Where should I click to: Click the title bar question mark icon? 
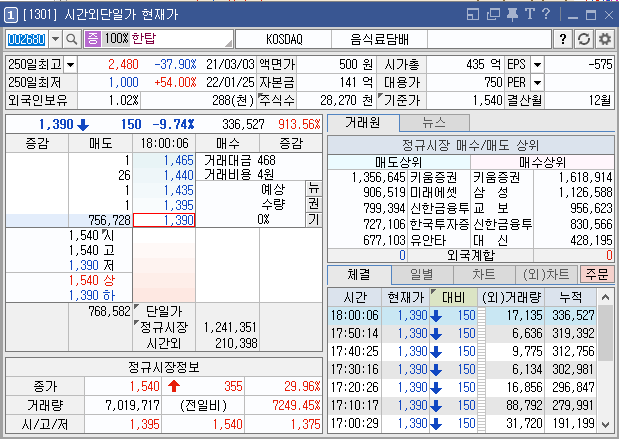coord(546,15)
